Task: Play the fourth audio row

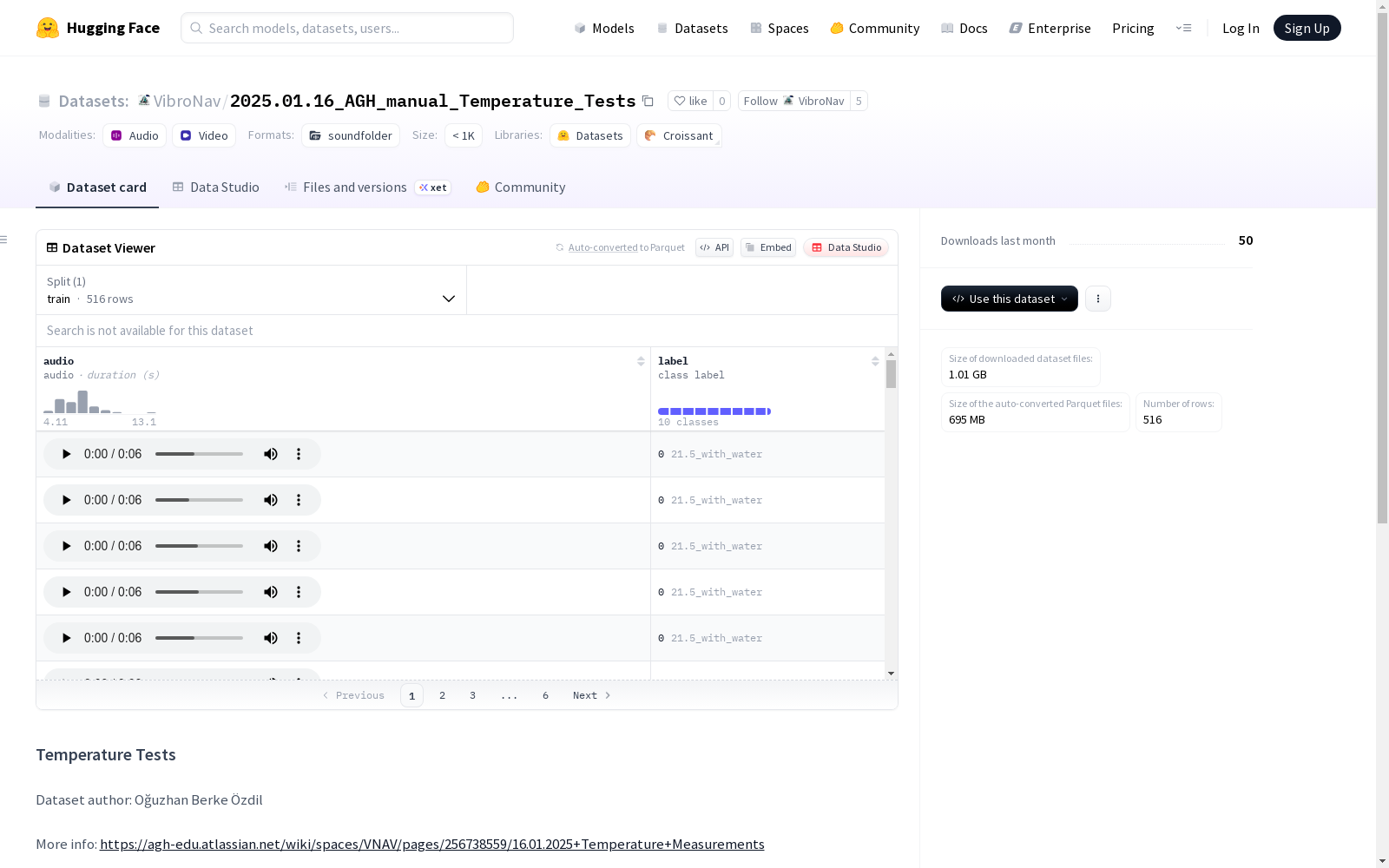Action: (x=66, y=592)
